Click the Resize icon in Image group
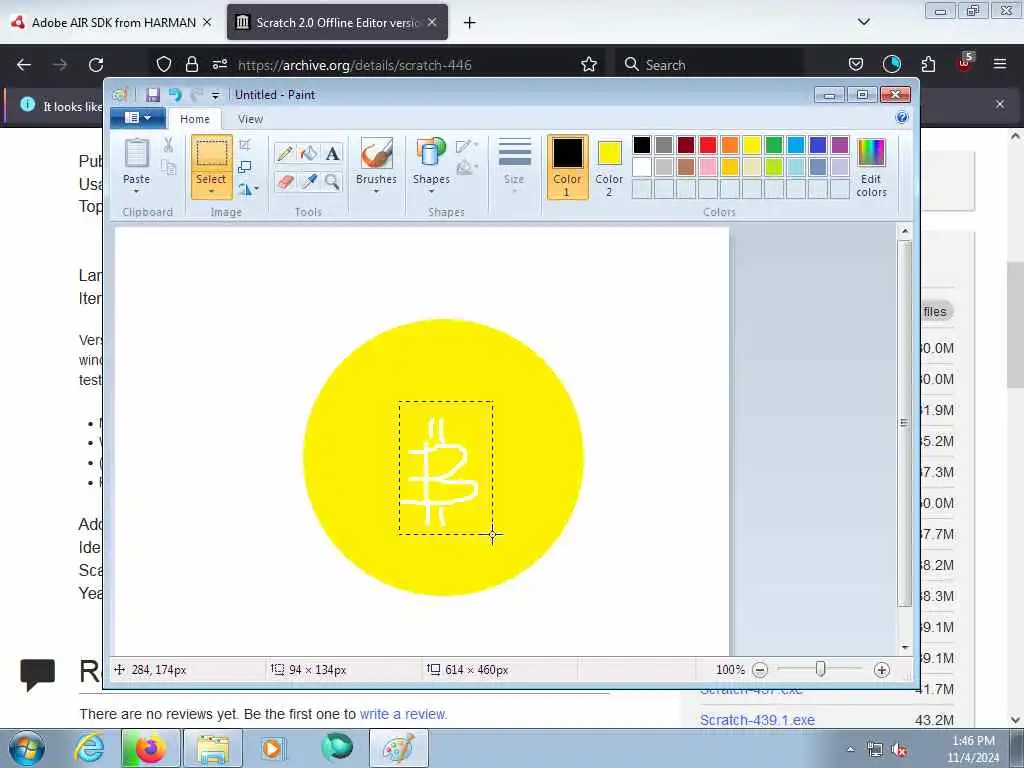Viewport: 1024px width, 768px height. (x=245, y=167)
